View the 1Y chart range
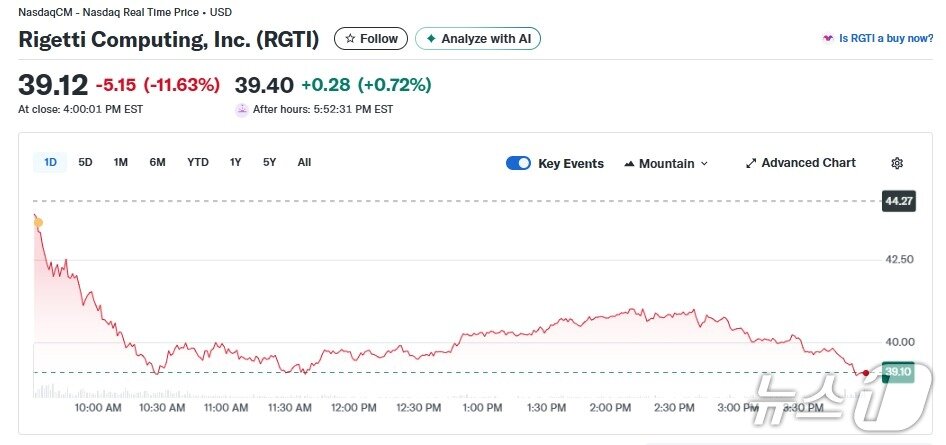The width and height of the screenshot is (946, 445). pyautogui.click(x=235, y=162)
